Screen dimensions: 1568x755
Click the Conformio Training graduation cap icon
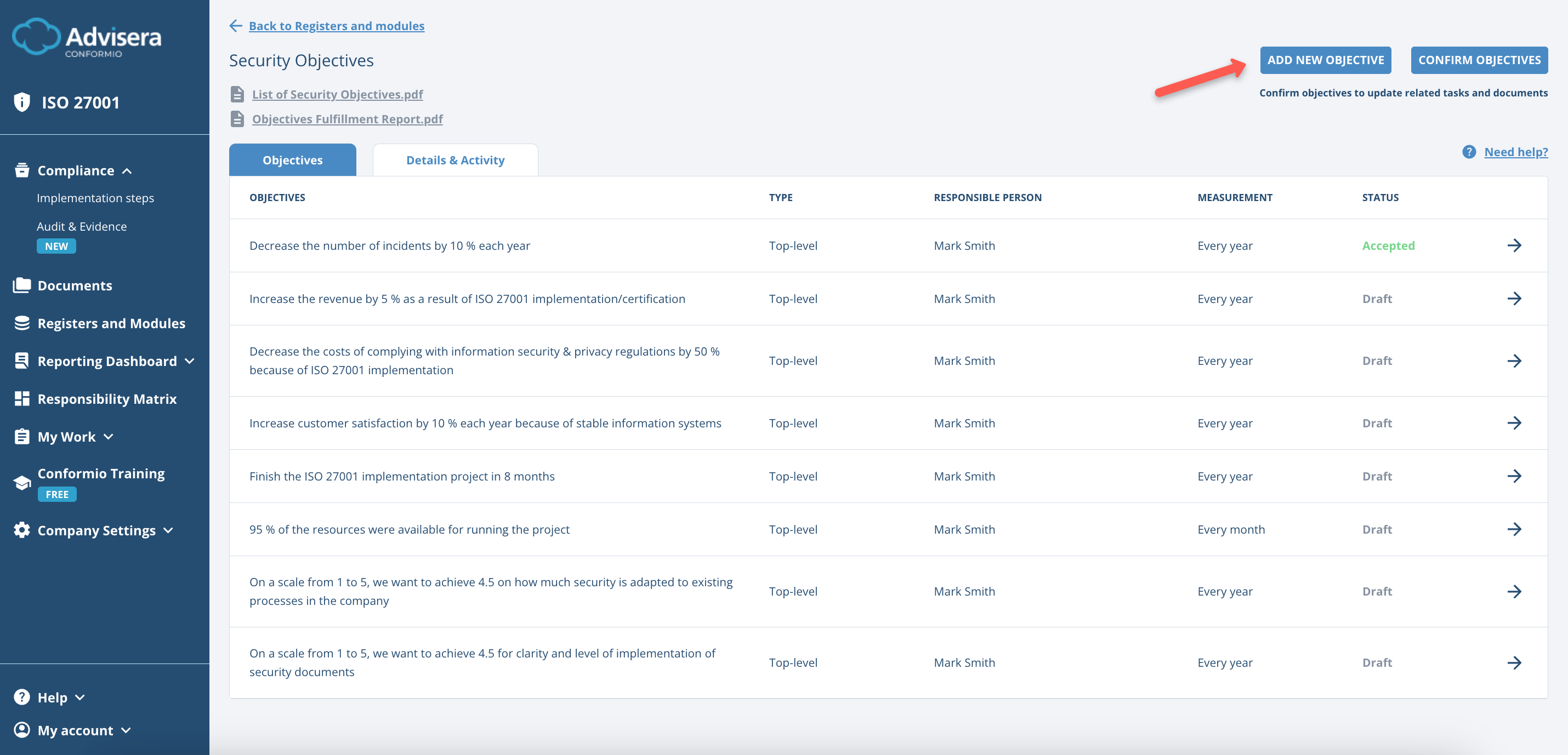[22, 482]
